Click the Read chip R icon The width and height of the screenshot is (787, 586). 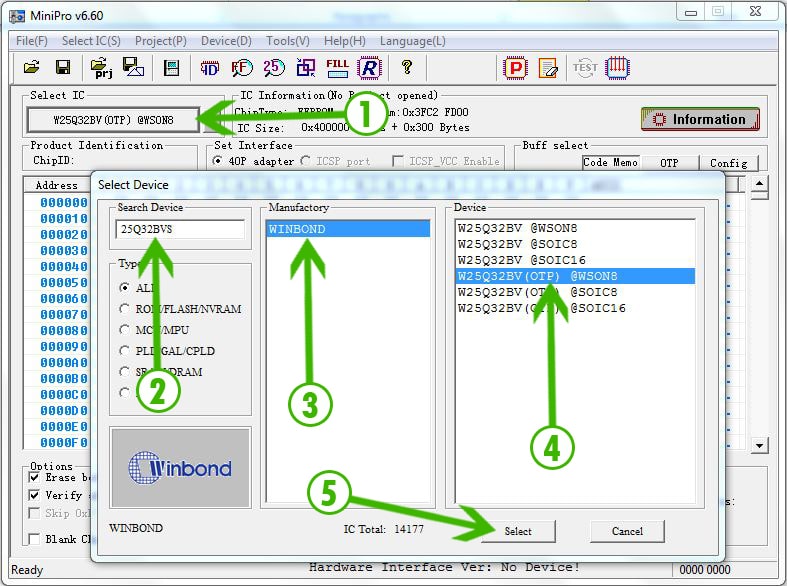tap(369, 68)
